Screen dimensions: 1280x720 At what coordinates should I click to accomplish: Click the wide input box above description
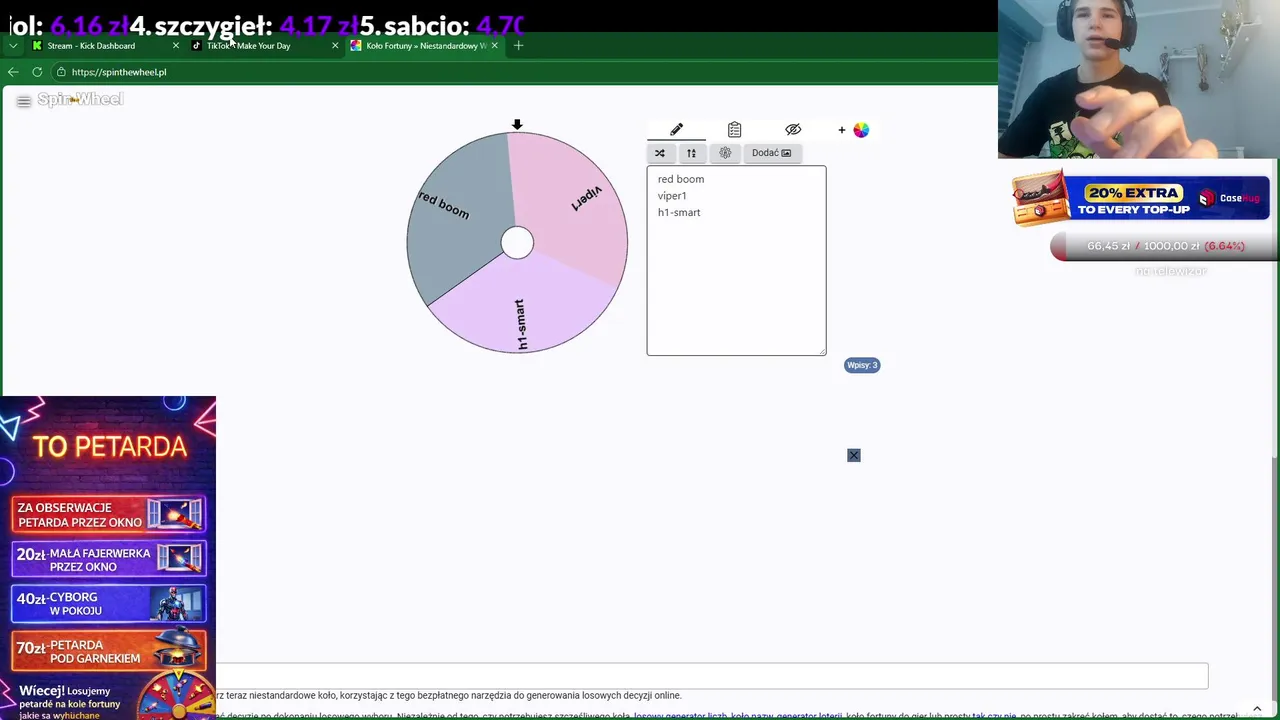[712, 676]
